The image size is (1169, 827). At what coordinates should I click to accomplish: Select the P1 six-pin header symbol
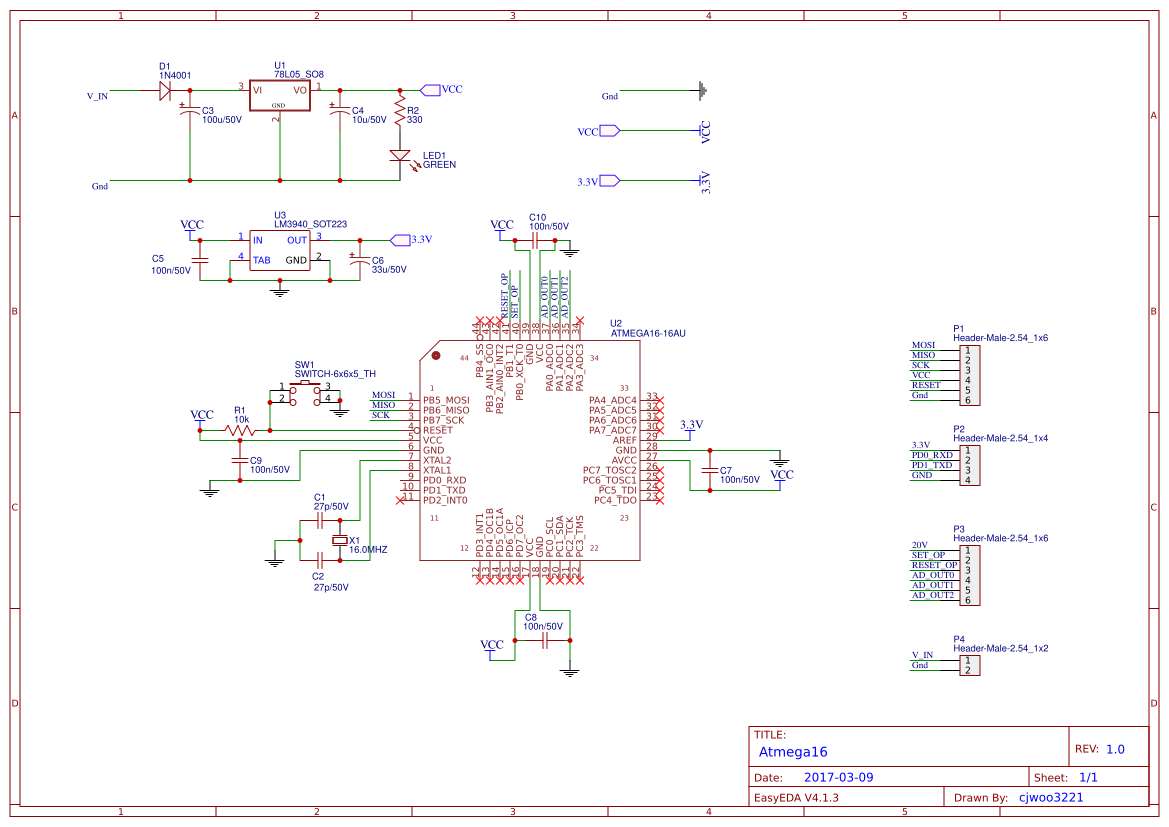[x=969, y=375]
